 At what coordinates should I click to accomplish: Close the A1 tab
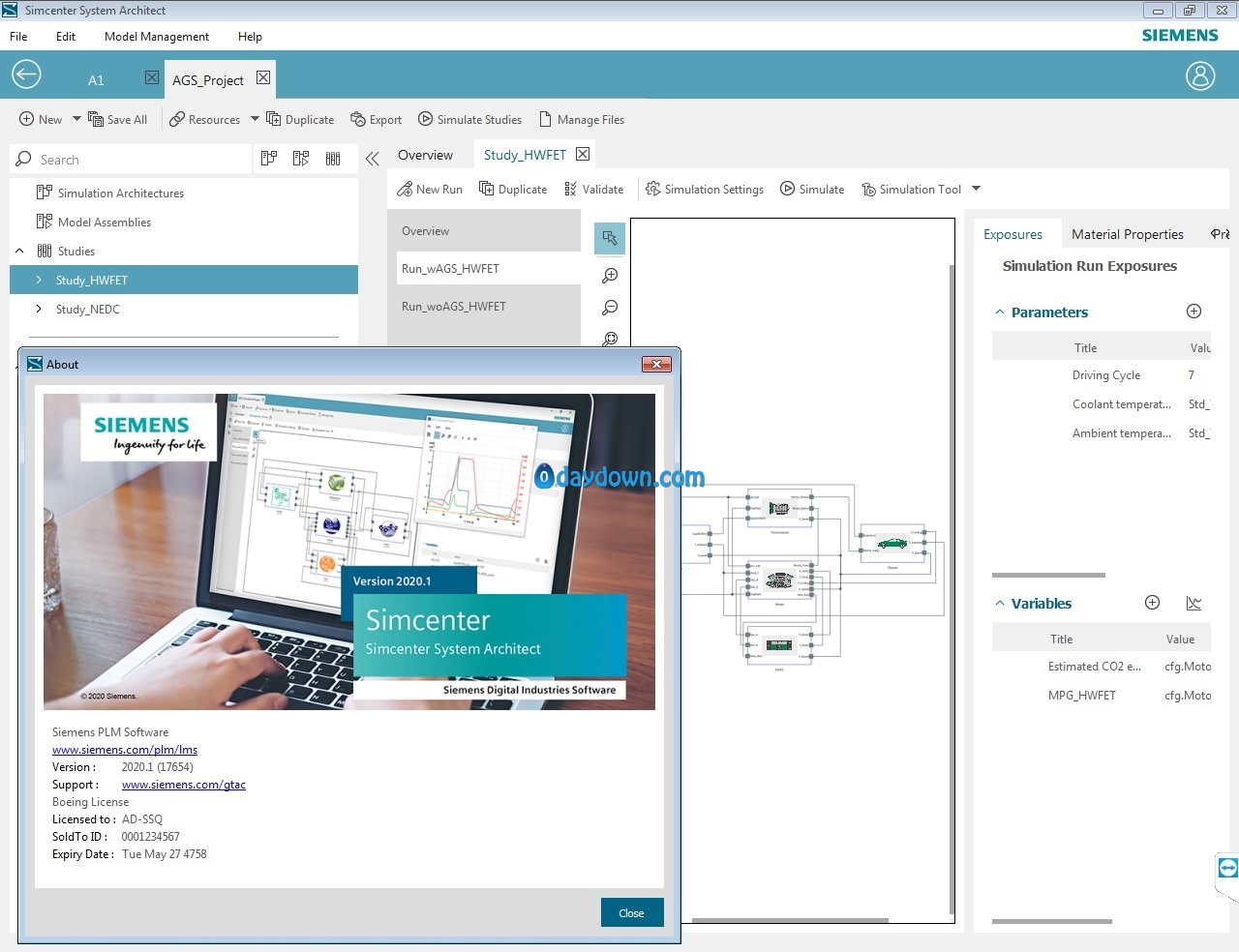pos(152,77)
